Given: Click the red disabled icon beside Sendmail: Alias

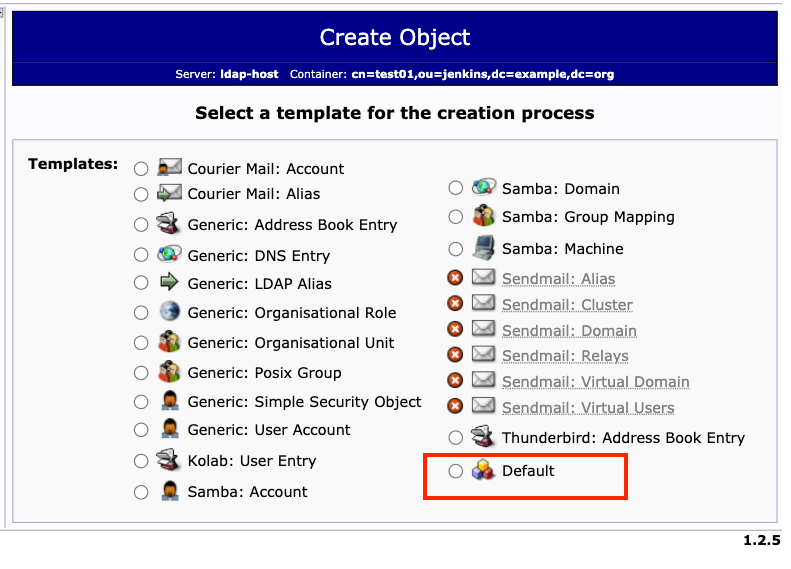Looking at the screenshot, I should 456,278.
